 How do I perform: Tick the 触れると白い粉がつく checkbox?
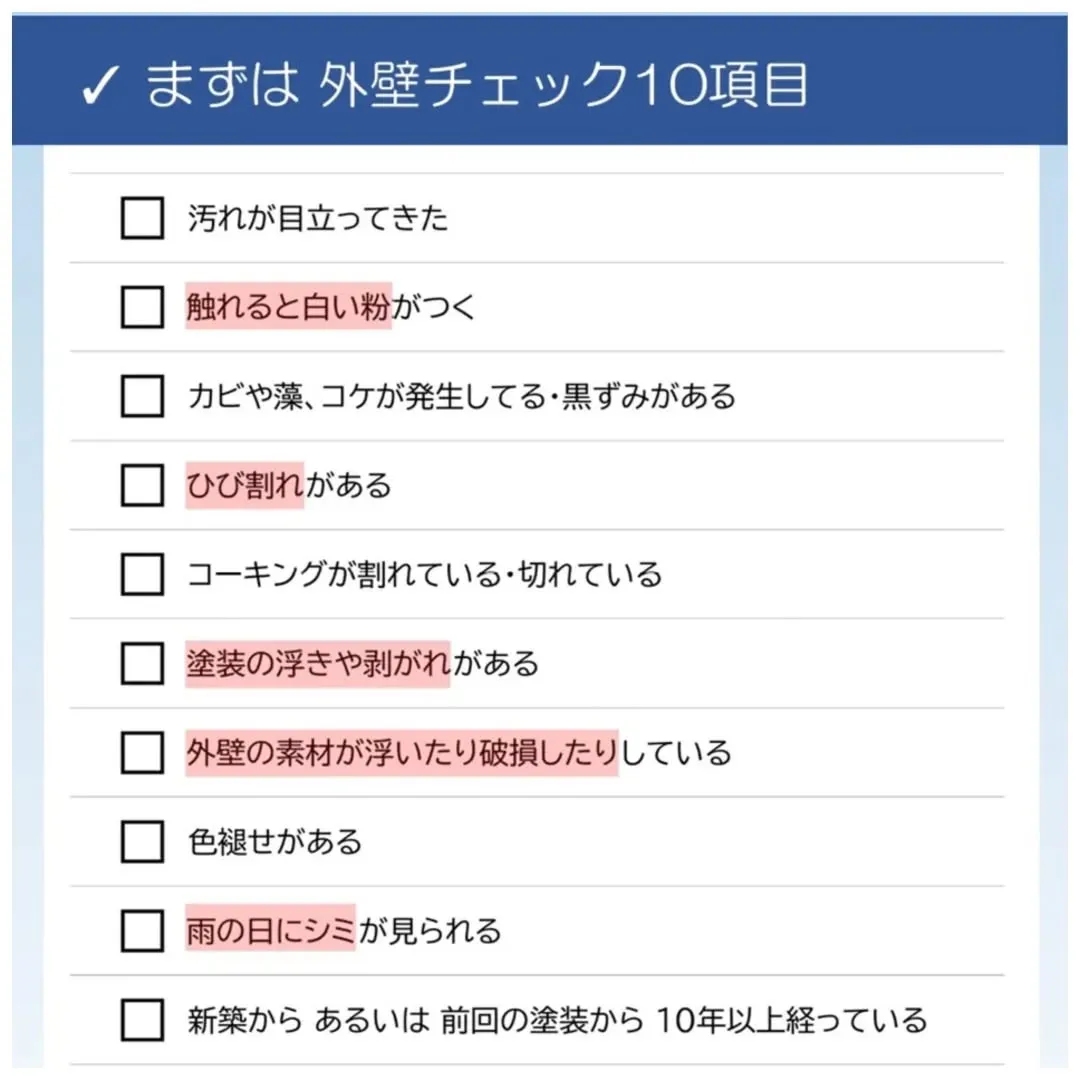(142, 307)
